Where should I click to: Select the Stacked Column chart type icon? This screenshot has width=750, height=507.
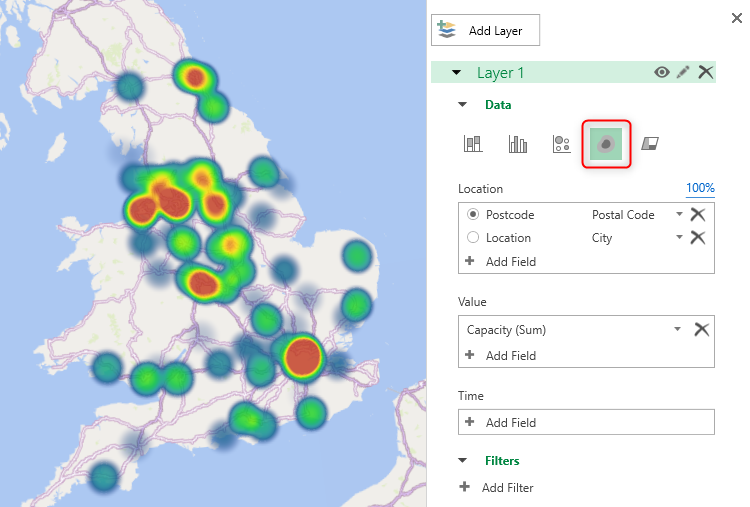pos(473,144)
